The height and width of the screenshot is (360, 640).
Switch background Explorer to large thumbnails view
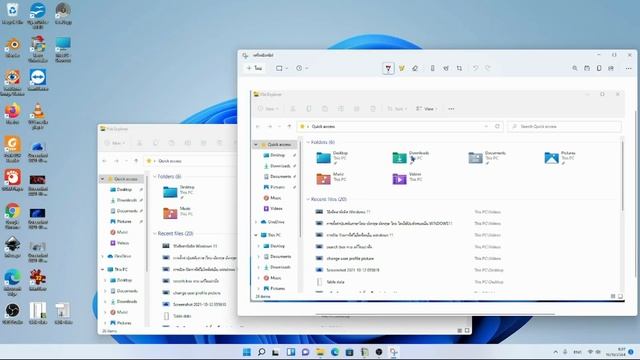(467, 331)
